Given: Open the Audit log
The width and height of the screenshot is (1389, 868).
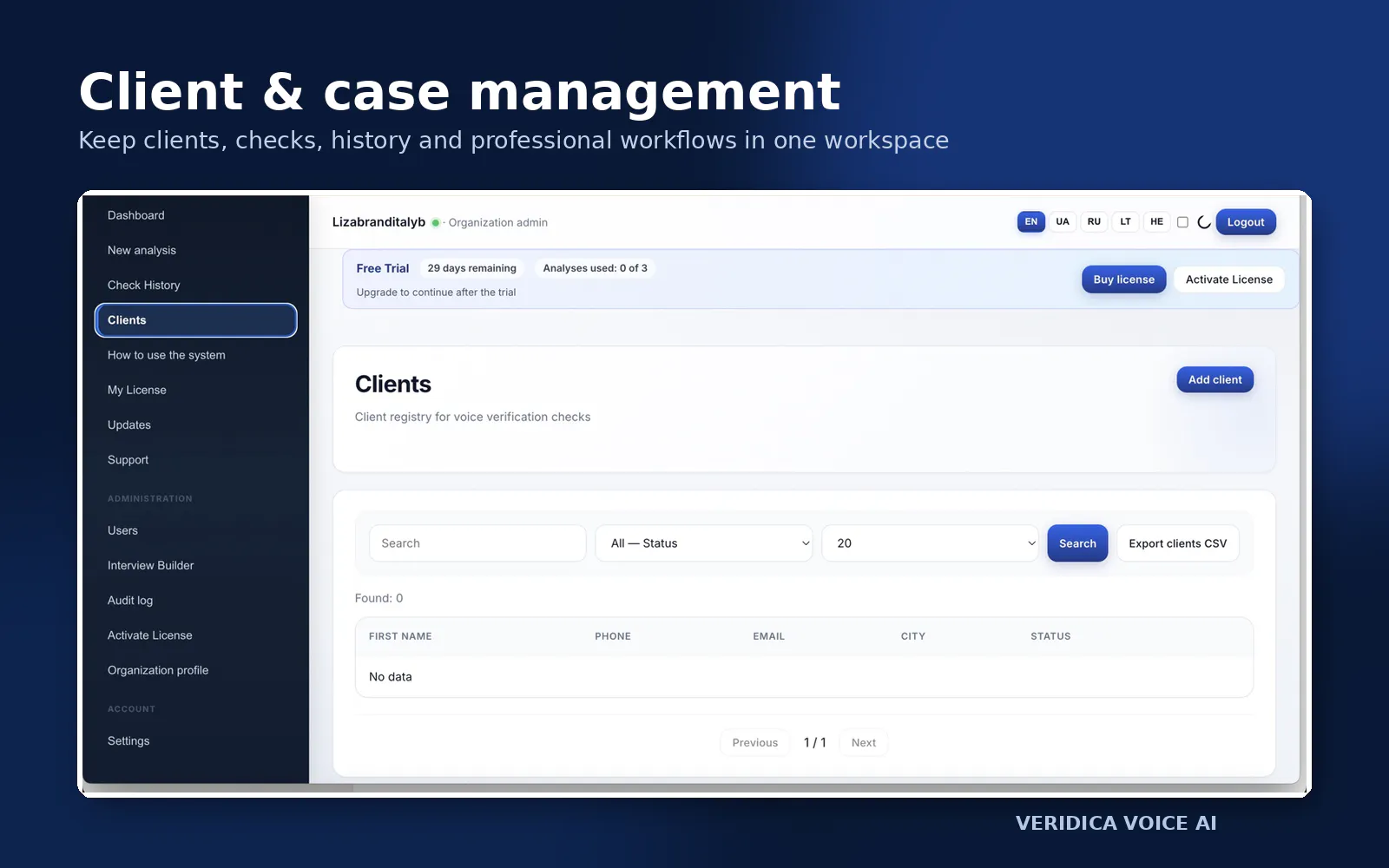Looking at the screenshot, I should [195, 600].
